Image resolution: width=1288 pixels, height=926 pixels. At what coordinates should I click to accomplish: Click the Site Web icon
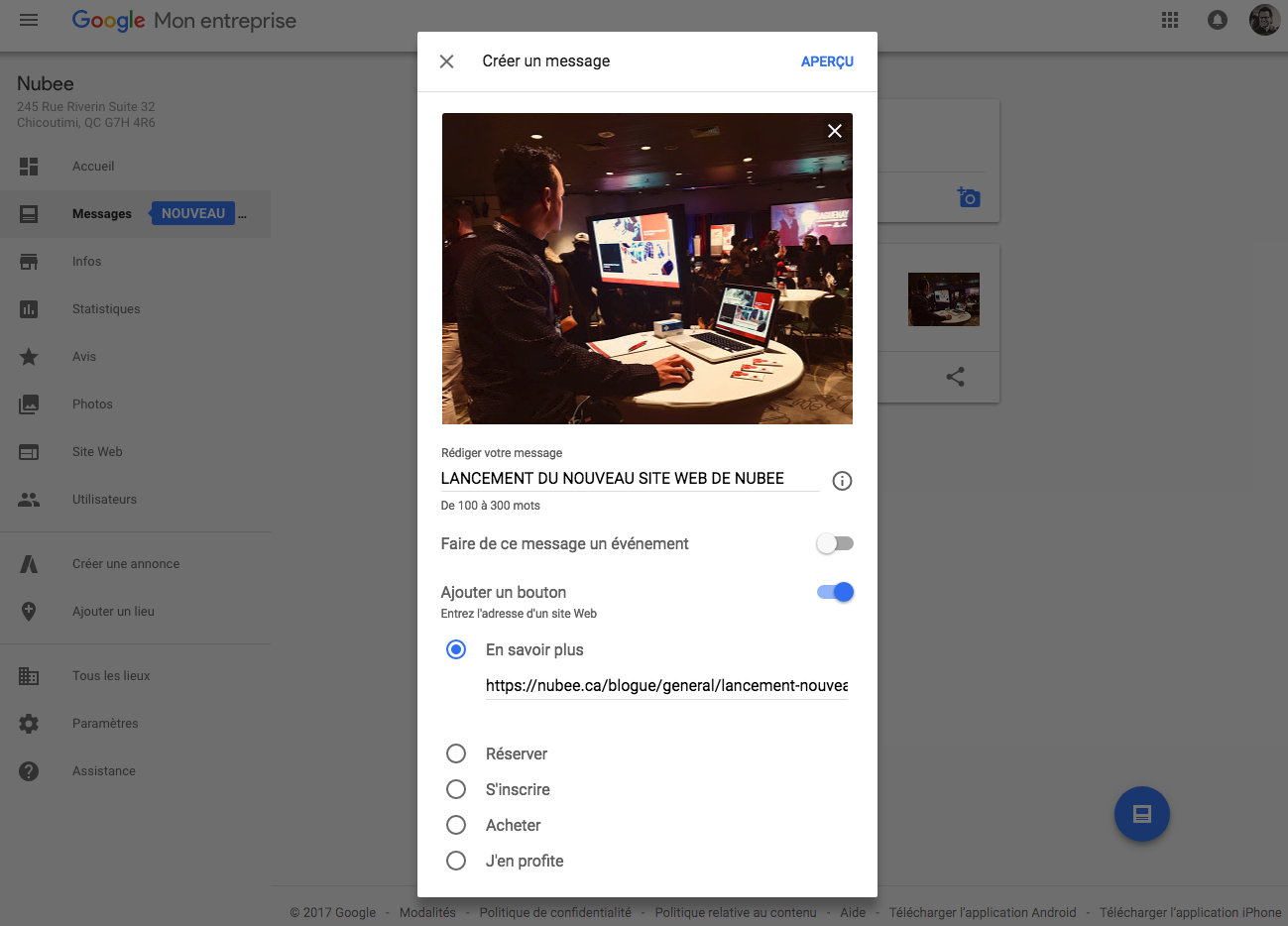click(x=29, y=452)
